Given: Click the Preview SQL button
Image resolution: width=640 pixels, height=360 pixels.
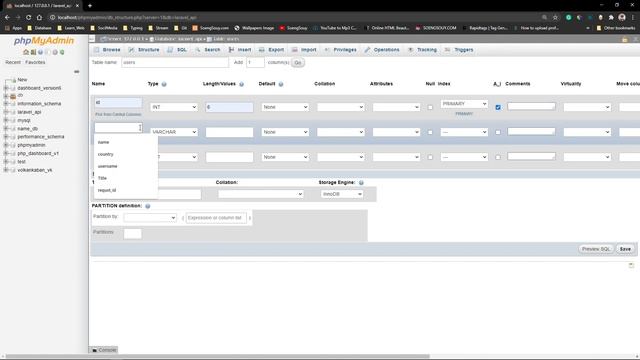Looking at the screenshot, I should point(596,249).
